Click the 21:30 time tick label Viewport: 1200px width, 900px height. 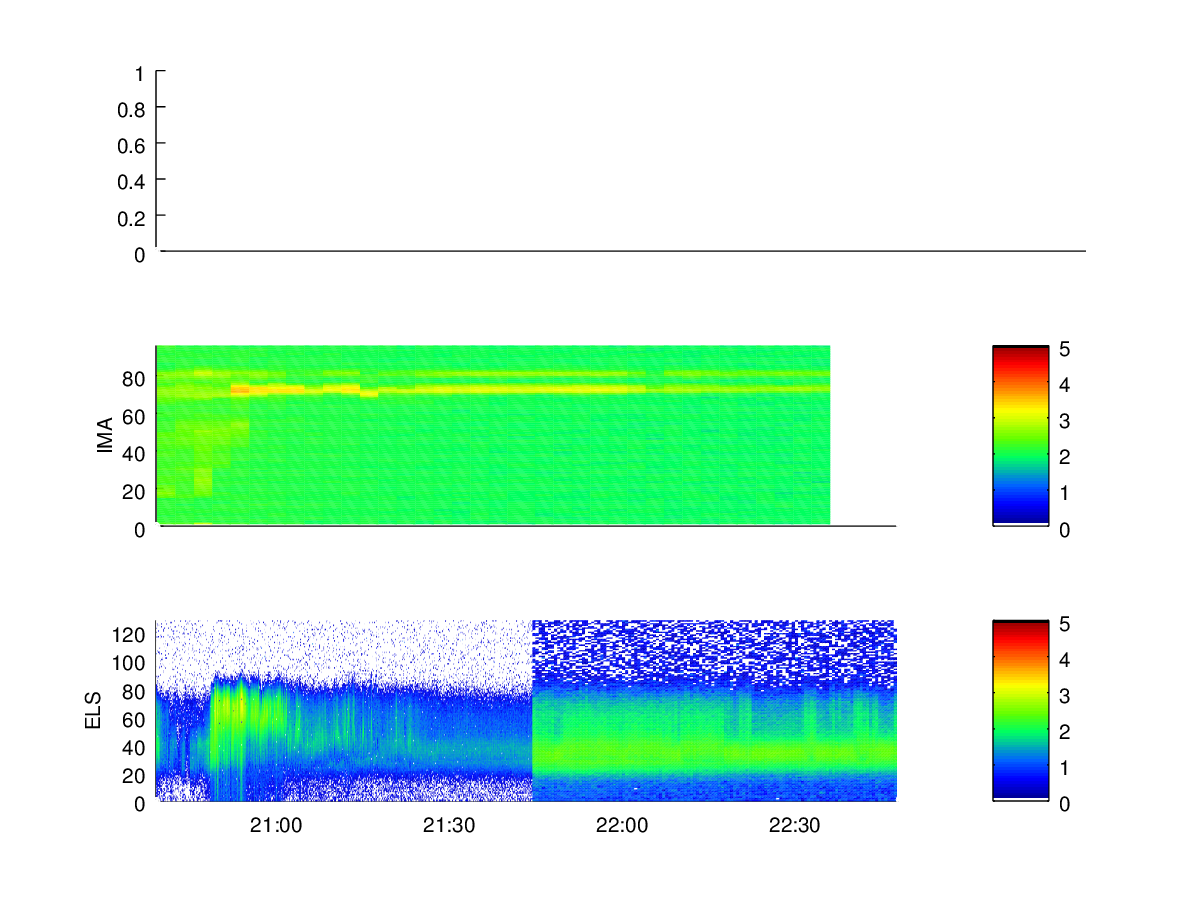click(449, 826)
